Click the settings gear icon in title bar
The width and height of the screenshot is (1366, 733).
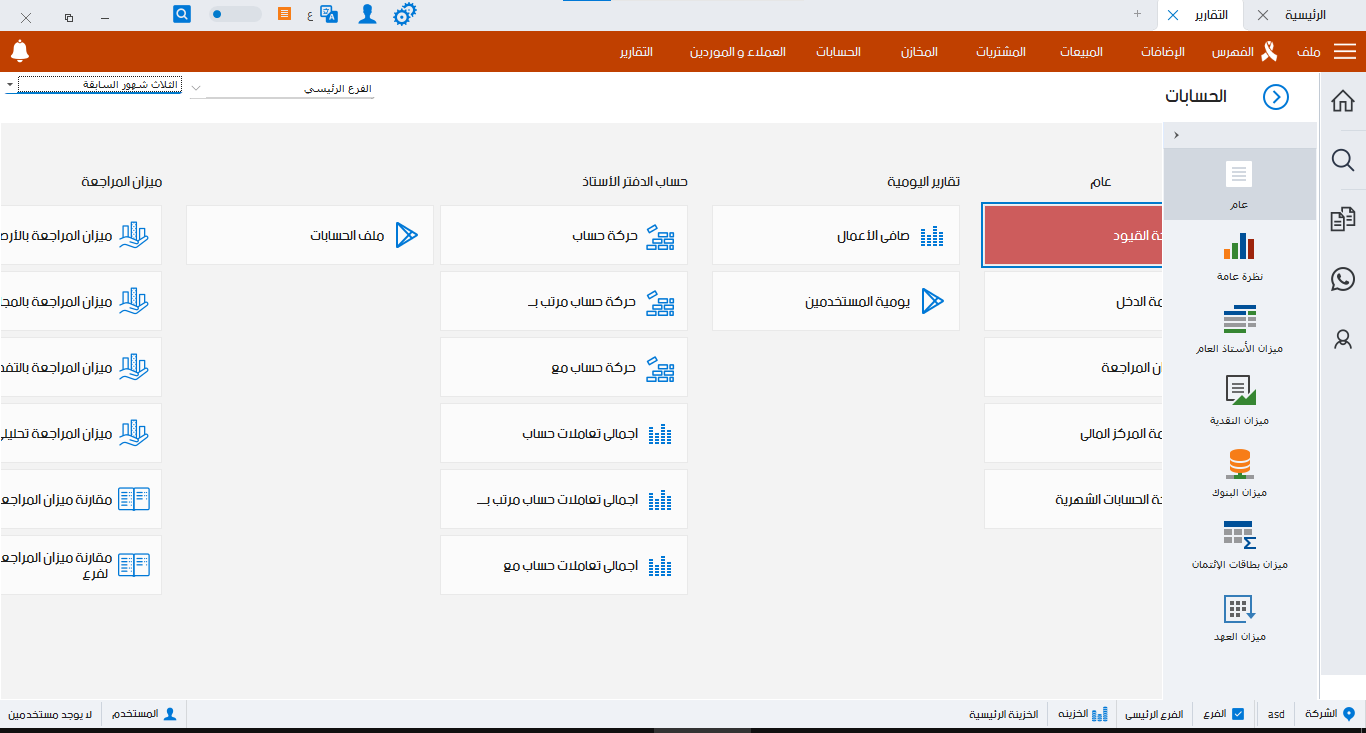pos(404,15)
